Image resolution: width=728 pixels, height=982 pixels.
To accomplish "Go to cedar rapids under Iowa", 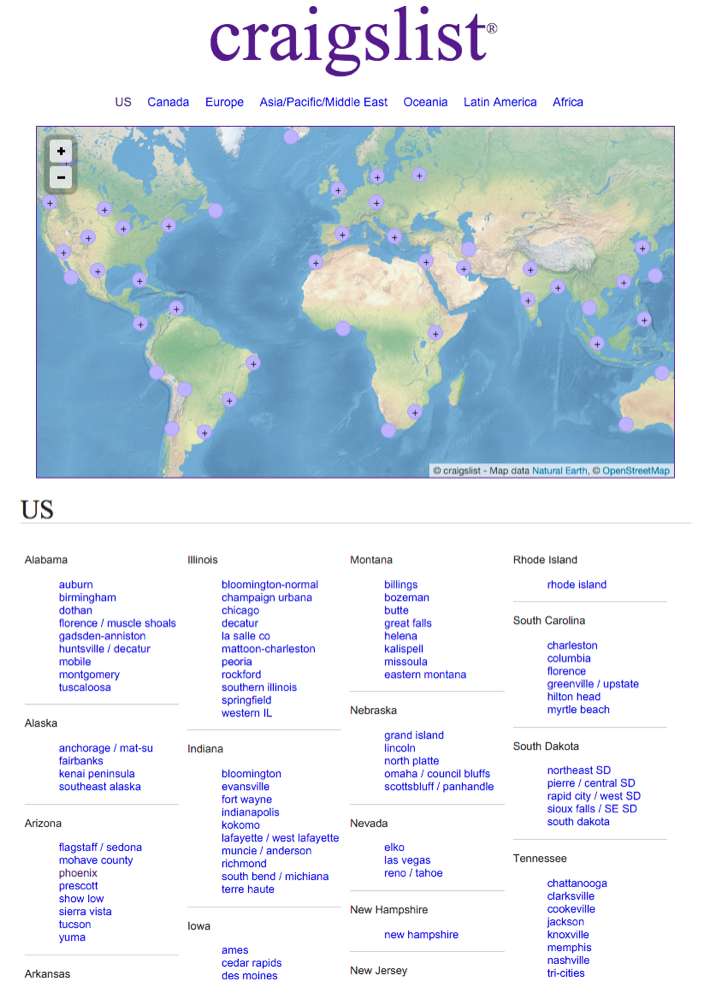I will coord(251,963).
